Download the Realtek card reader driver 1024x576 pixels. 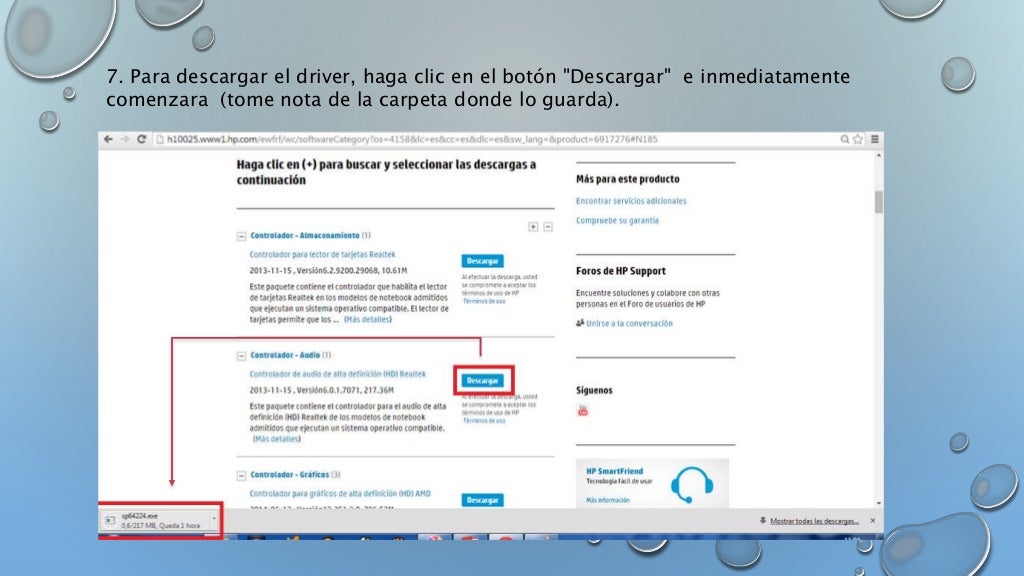[482, 261]
